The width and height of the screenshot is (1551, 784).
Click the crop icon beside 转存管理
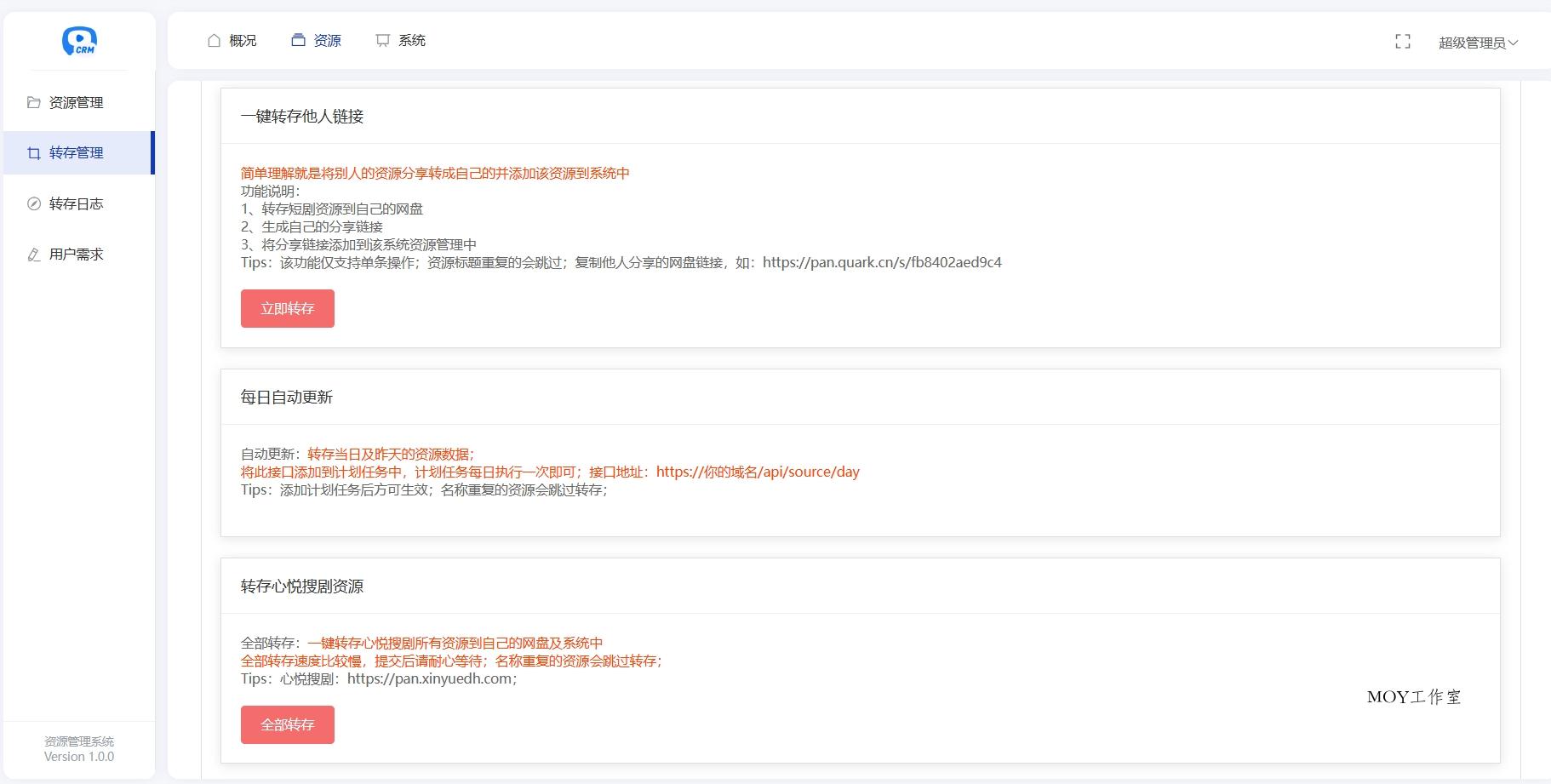pos(34,153)
